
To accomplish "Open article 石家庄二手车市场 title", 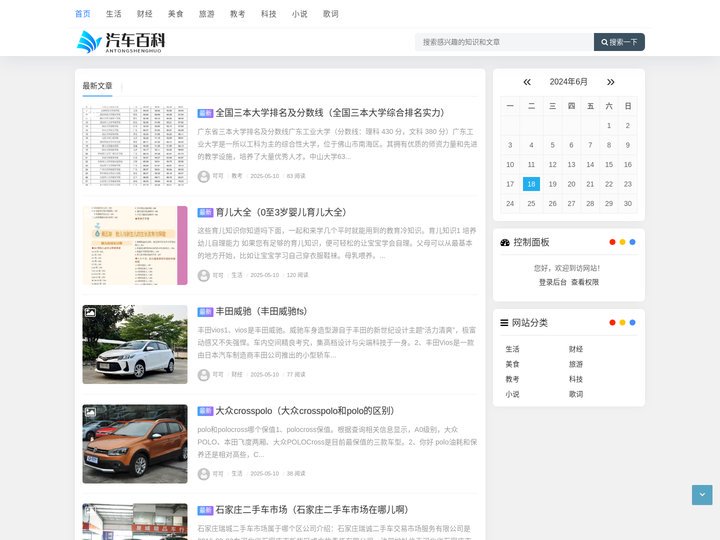I will (312, 510).
